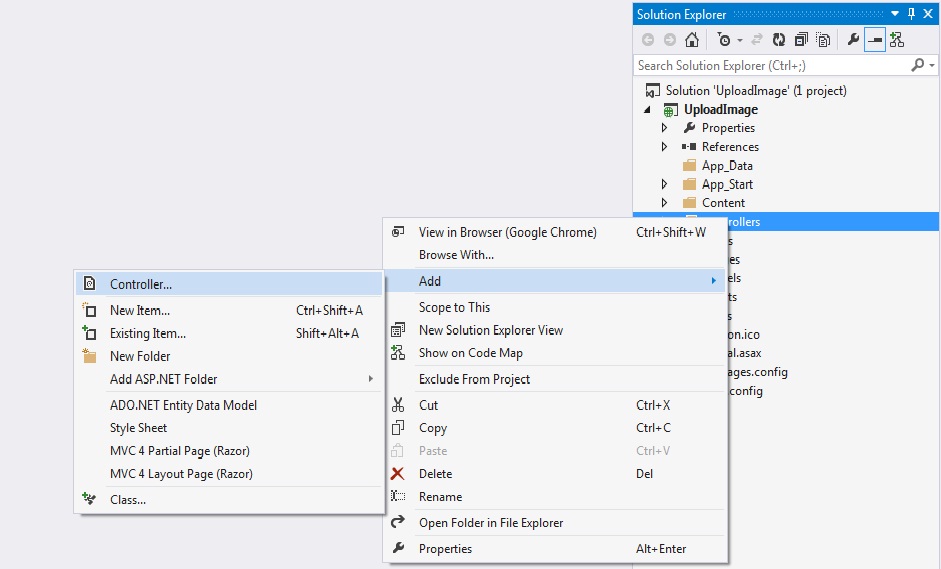Click the Forward navigation arrow in Solution Explorer

click(x=670, y=40)
